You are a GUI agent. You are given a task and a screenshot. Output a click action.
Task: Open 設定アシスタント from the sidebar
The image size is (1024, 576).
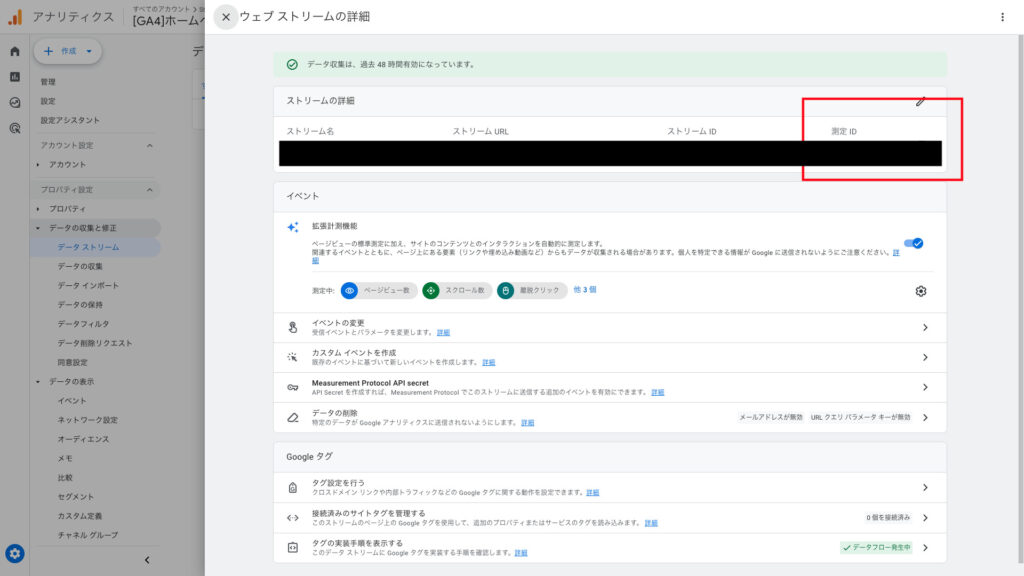pos(69,121)
